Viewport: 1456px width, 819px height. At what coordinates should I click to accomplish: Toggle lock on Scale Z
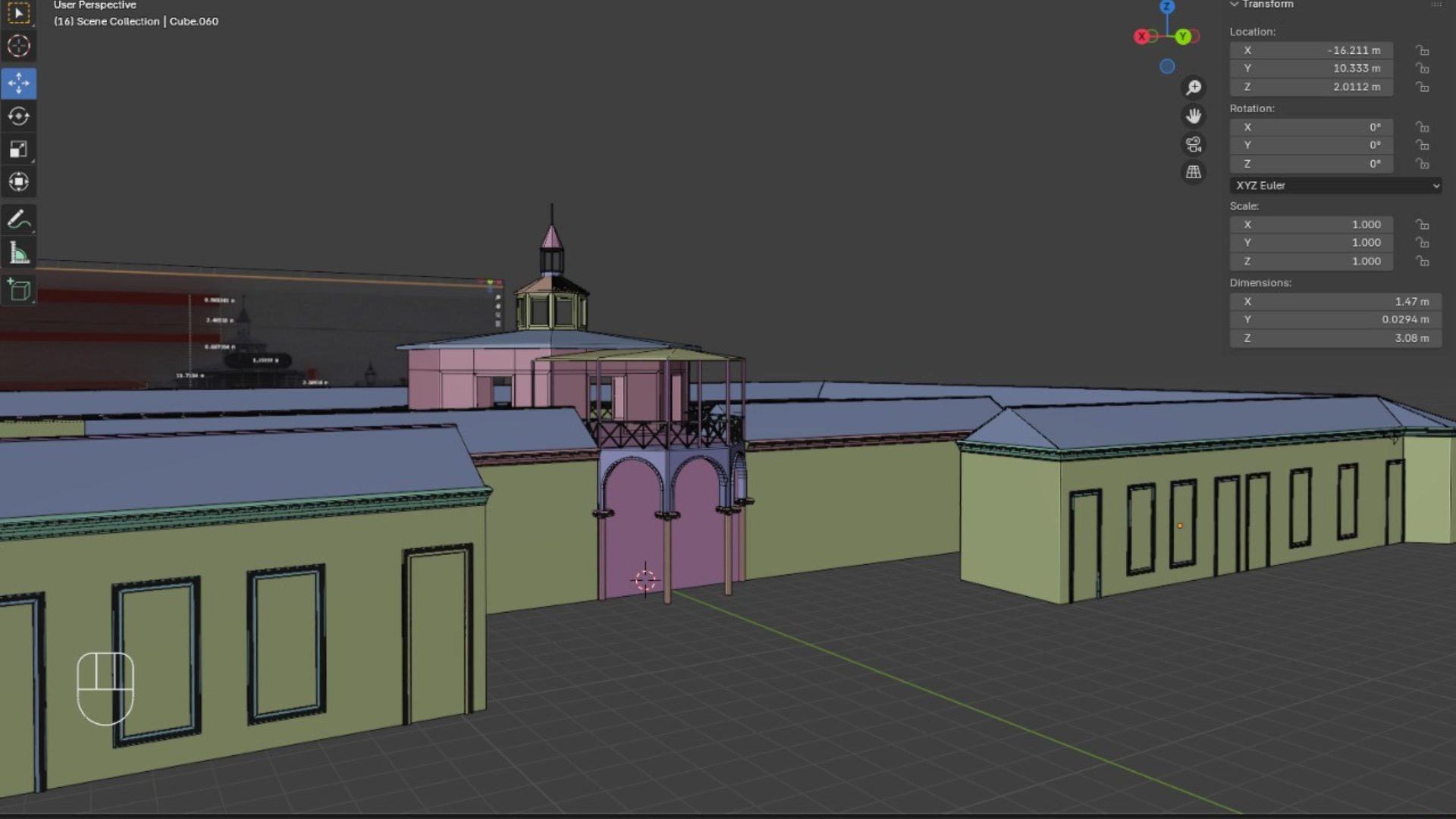click(1422, 261)
